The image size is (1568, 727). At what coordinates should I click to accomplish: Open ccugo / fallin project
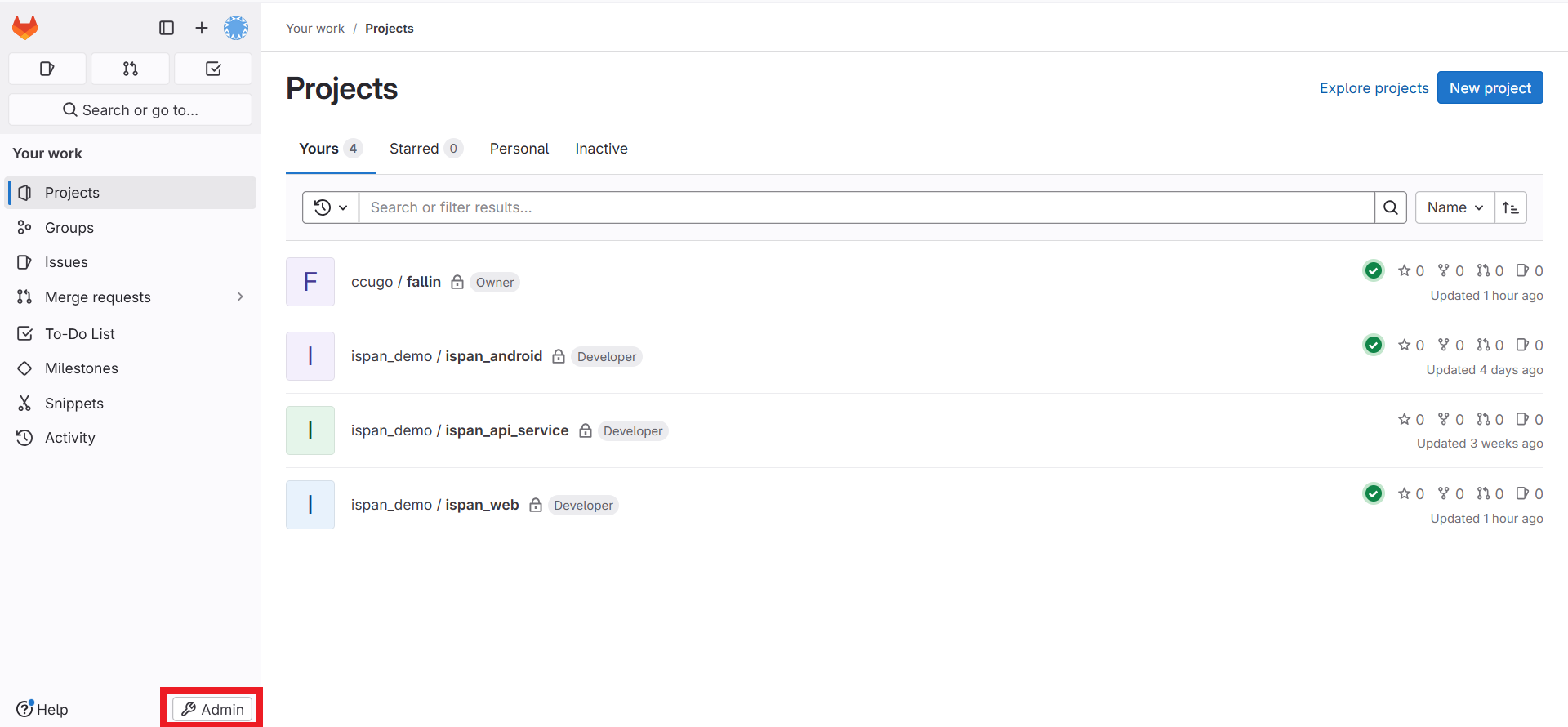[x=396, y=282]
